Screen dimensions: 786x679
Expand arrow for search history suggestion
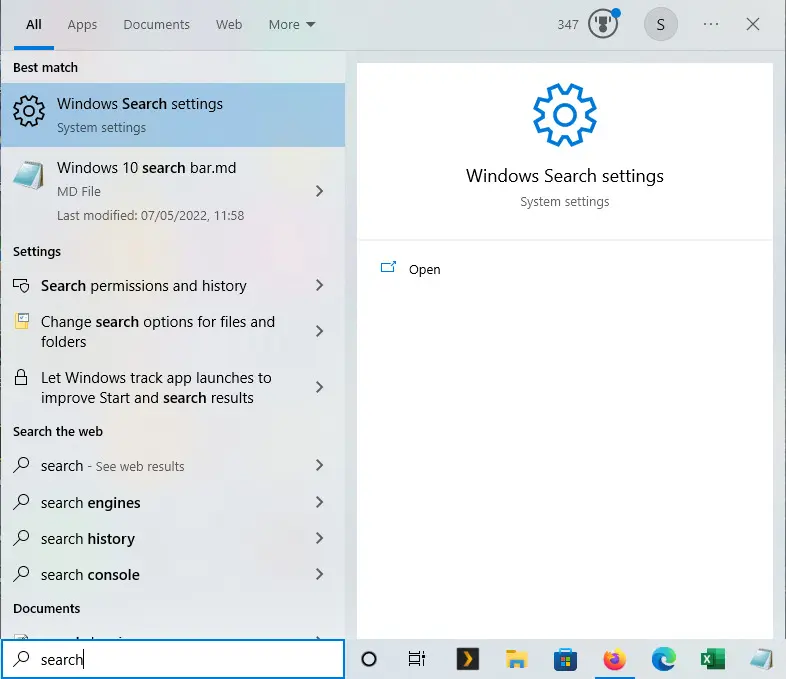(319, 538)
